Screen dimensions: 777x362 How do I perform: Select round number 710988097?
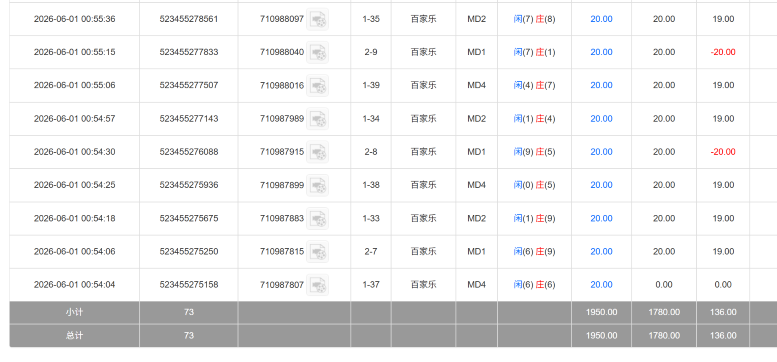point(282,19)
